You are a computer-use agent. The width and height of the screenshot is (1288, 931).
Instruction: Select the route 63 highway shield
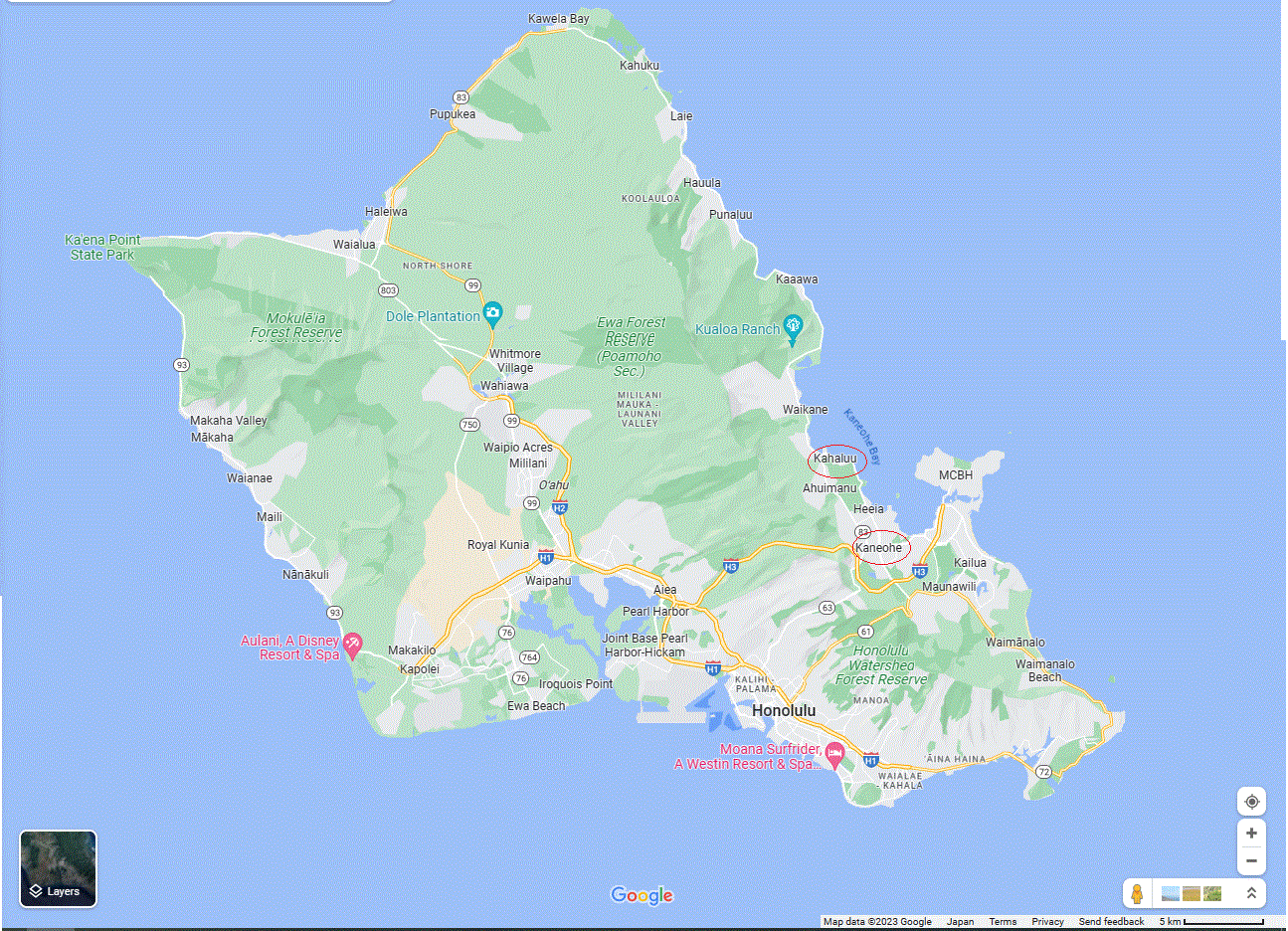[827, 608]
